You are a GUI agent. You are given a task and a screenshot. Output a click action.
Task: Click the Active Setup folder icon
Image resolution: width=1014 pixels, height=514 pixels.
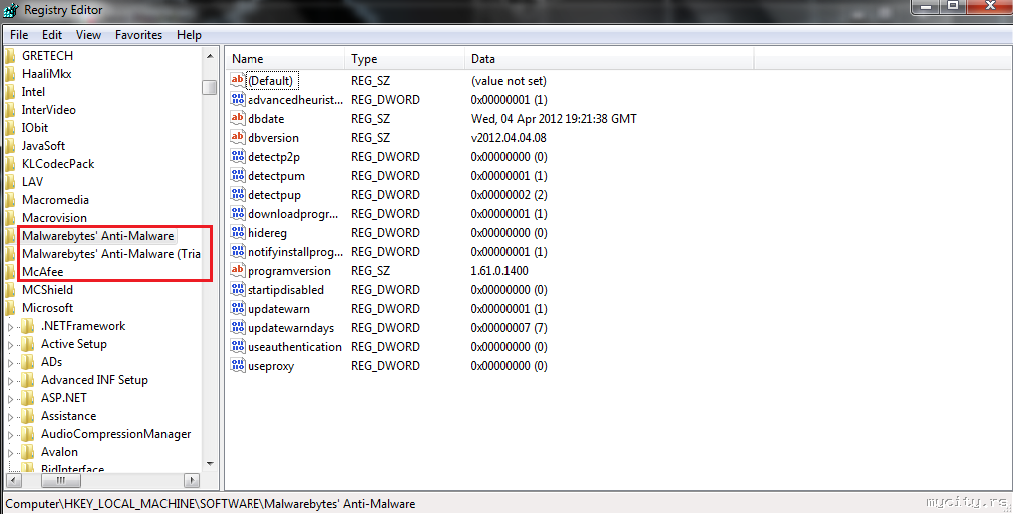(27, 344)
